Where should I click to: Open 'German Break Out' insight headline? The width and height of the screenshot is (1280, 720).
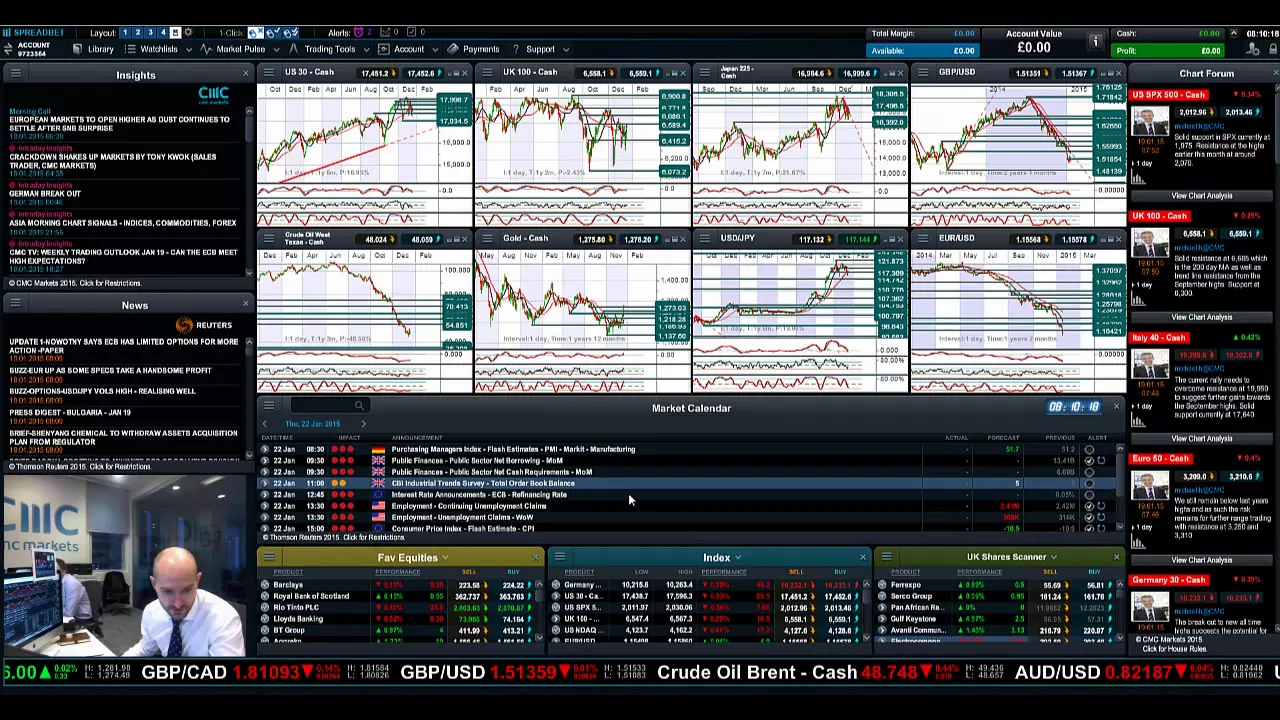coord(45,194)
